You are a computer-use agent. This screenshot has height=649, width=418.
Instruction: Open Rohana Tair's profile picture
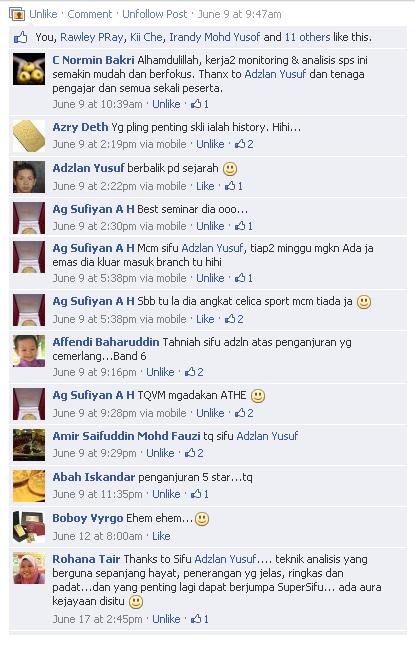click(x=29, y=568)
